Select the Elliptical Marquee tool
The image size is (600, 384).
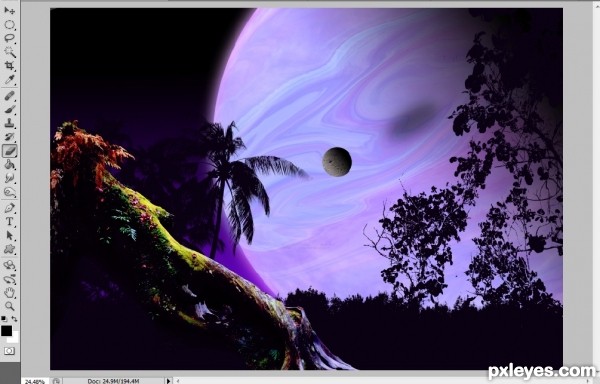(x=10, y=25)
